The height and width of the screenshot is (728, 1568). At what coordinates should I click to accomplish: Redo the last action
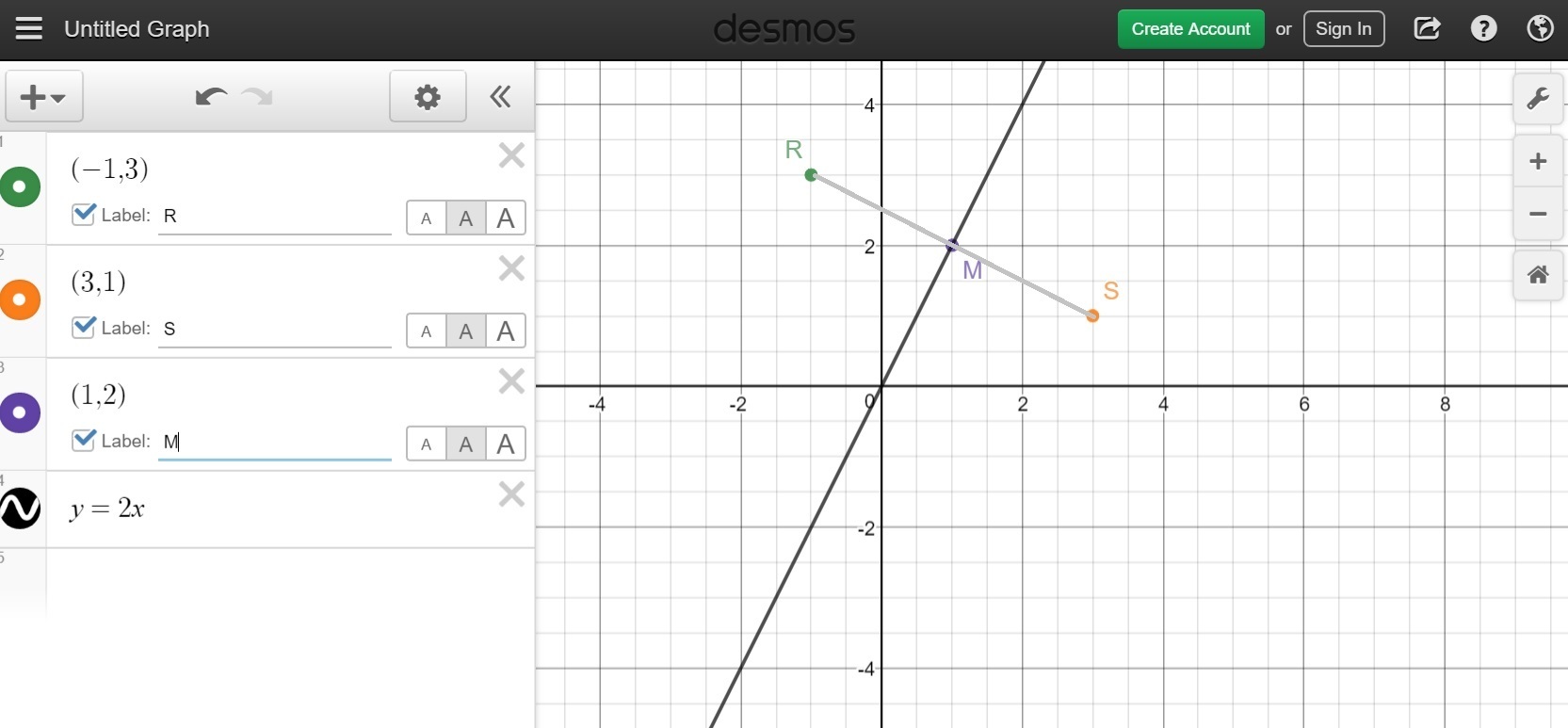[257, 96]
